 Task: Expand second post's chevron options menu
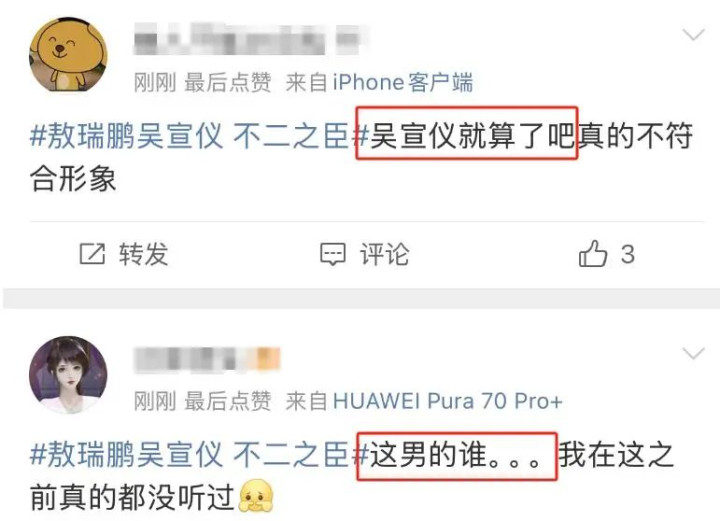tap(693, 353)
